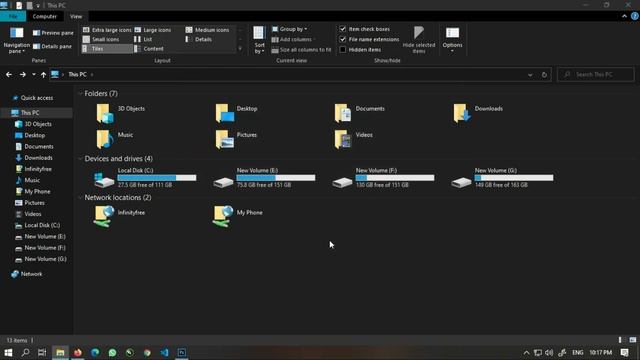
Task: Open File Explorer help
Action: point(635,16)
